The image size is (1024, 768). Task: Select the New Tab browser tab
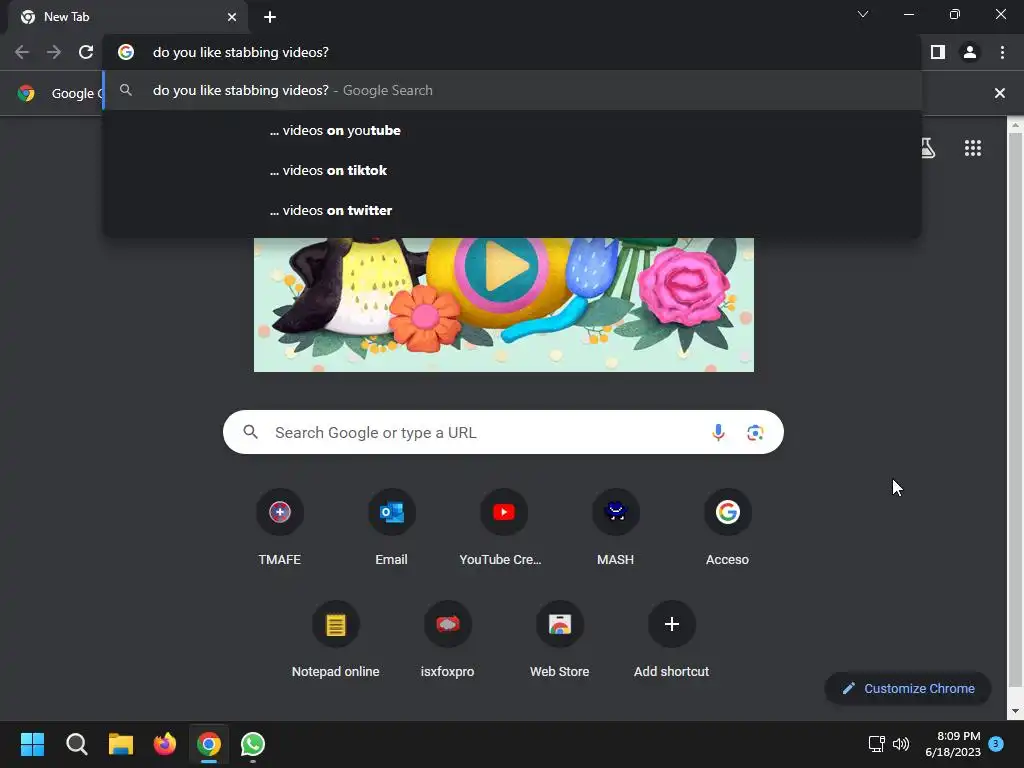127,17
